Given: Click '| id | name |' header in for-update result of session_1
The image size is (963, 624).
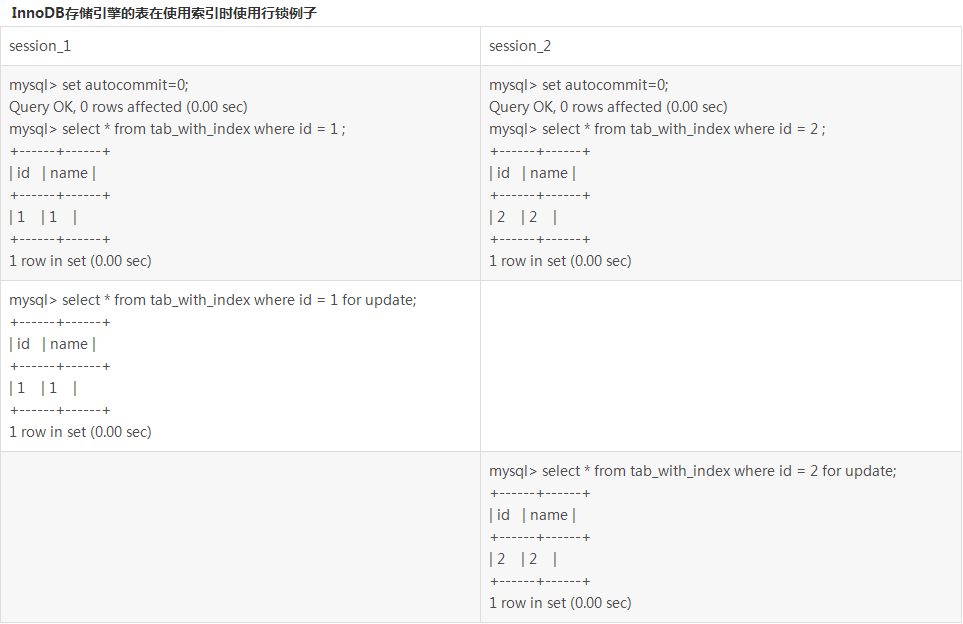Looking at the screenshot, I should coord(52,344).
